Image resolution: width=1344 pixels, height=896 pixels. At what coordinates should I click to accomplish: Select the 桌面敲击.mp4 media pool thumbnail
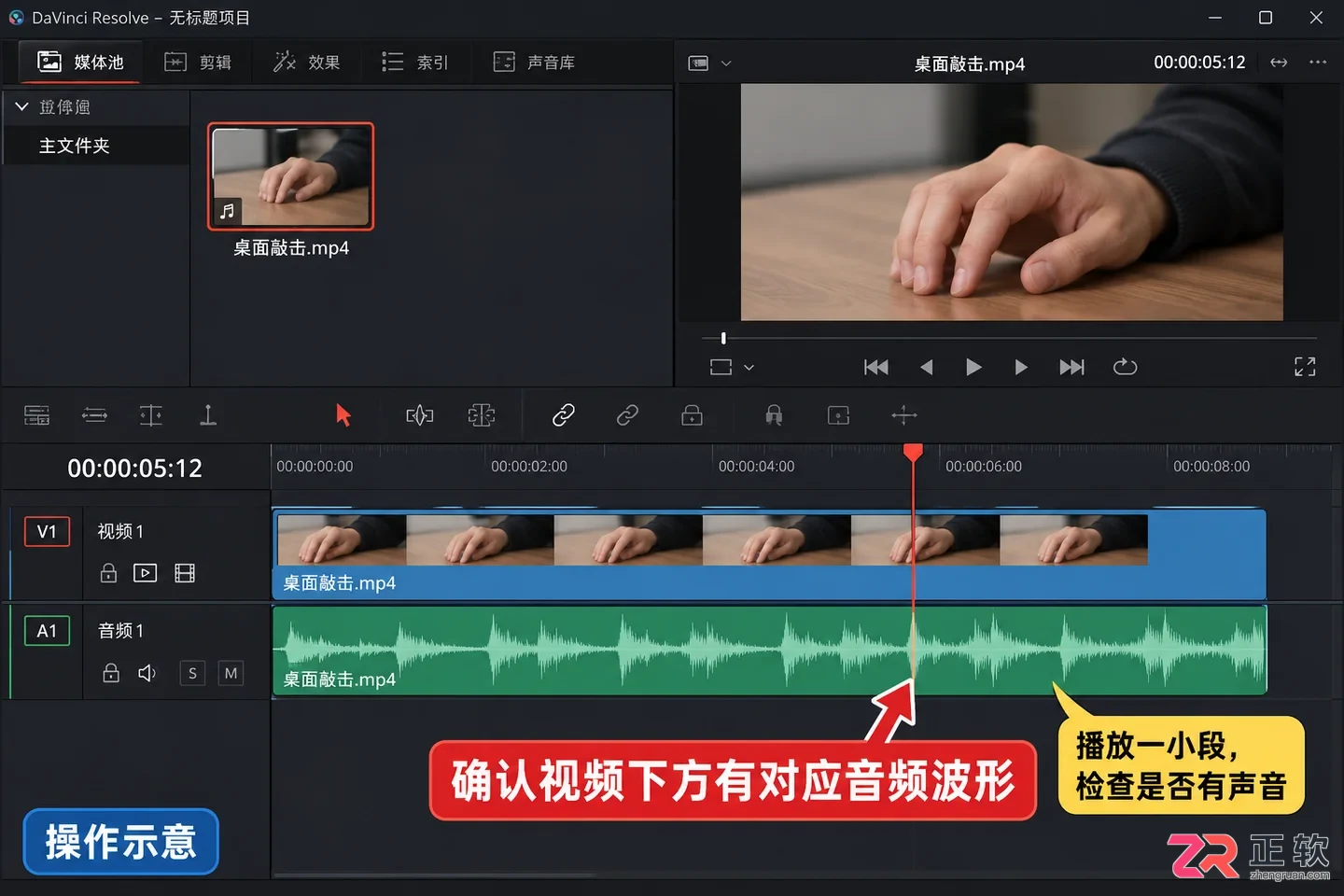[290, 176]
